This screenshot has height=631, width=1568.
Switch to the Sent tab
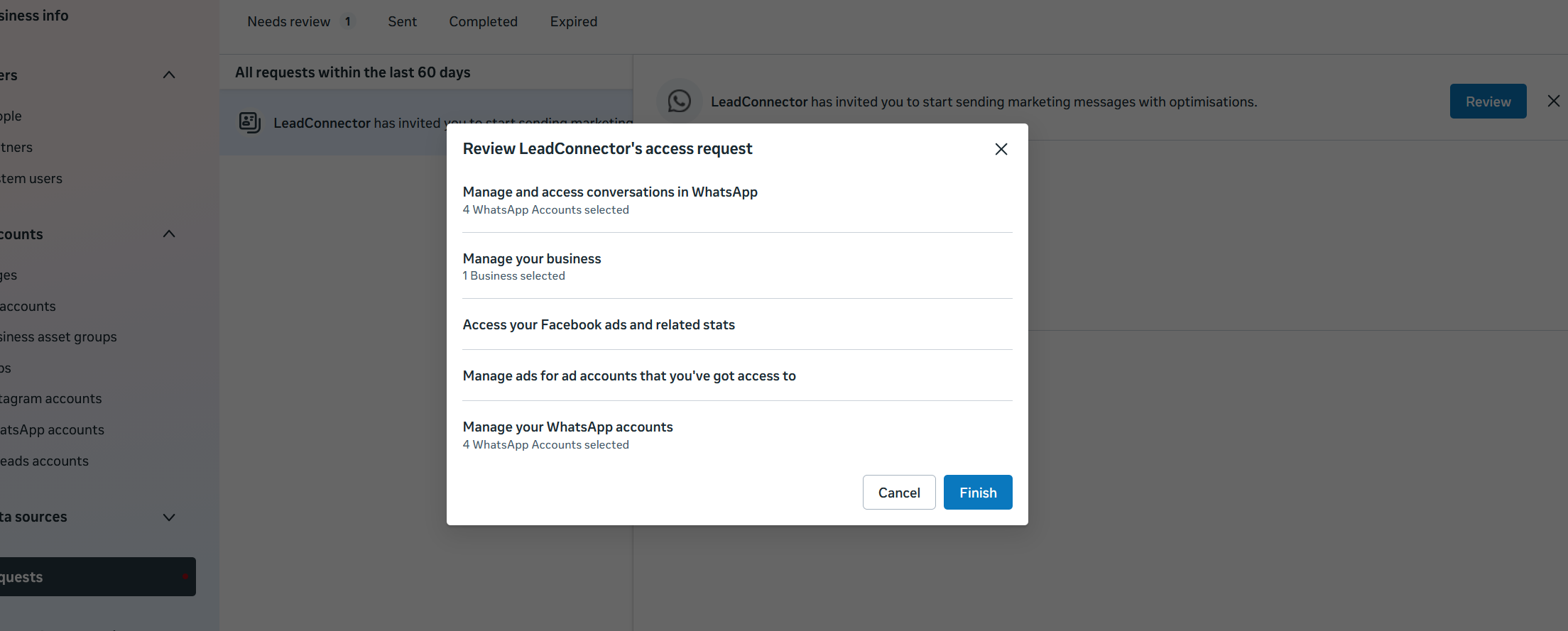[x=403, y=22]
